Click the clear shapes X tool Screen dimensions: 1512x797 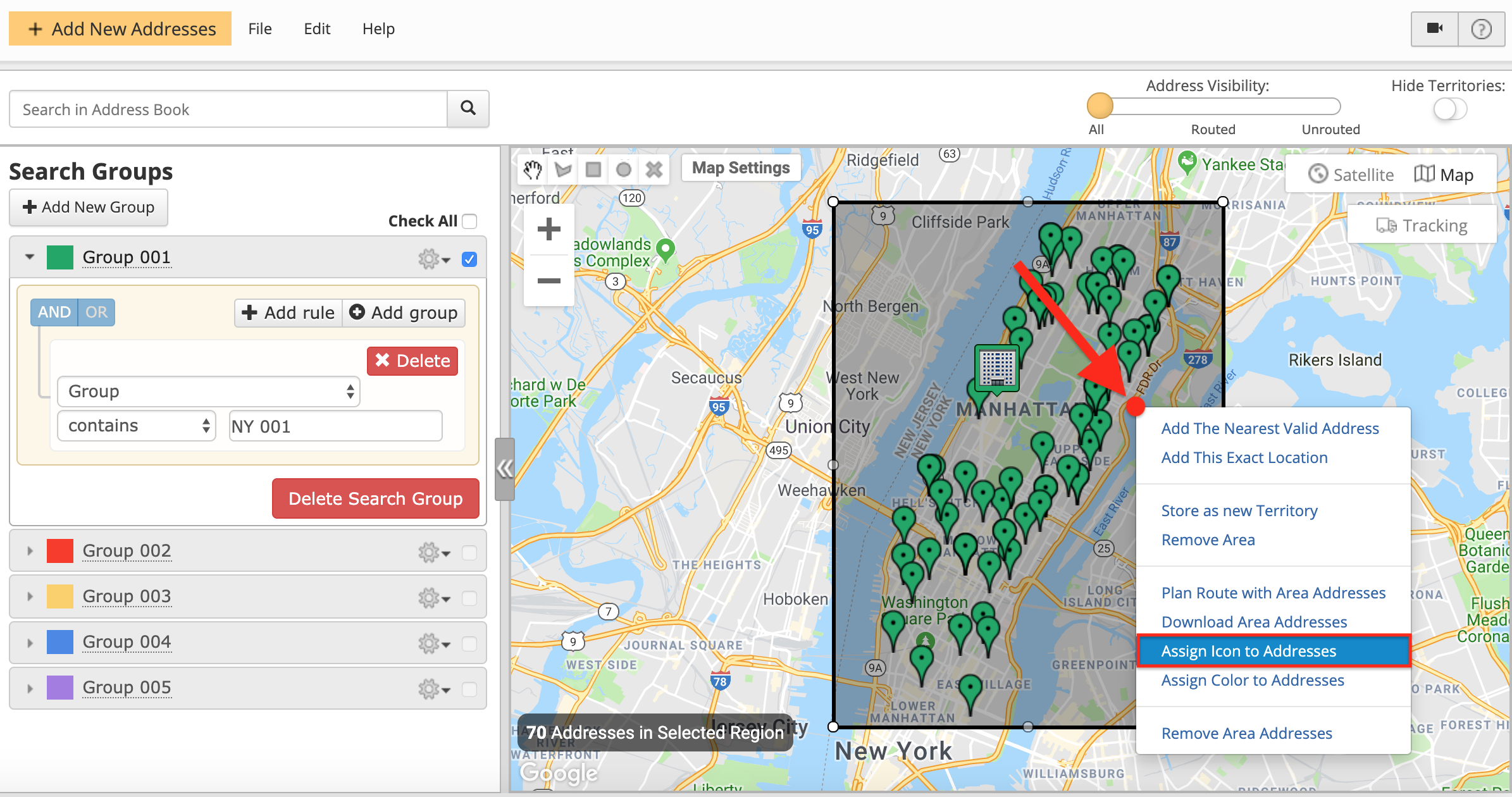click(x=654, y=170)
